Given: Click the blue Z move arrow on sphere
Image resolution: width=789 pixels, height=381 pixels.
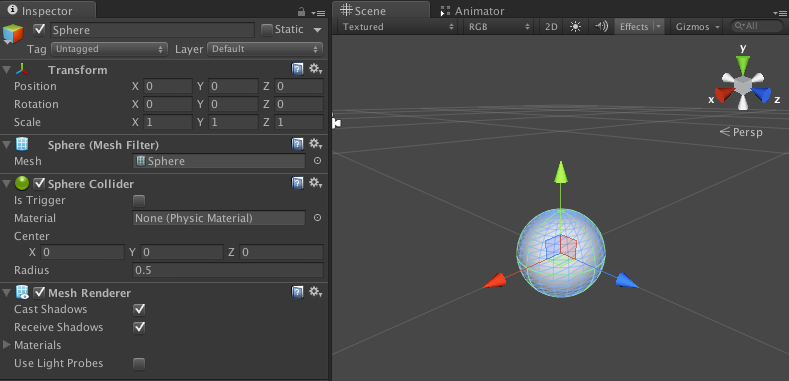Looking at the screenshot, I should click(x=627, y=280).
